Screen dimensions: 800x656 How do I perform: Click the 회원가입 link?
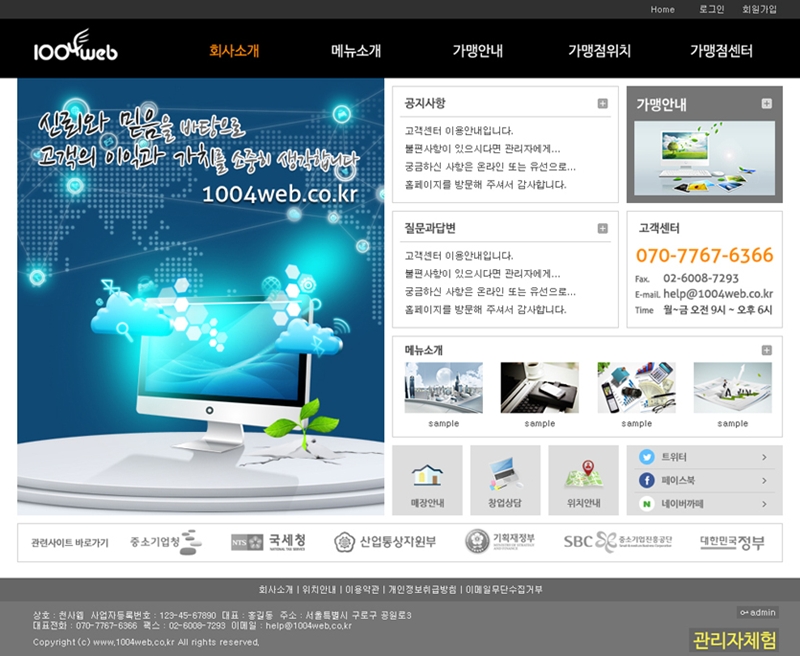[759, 9]
